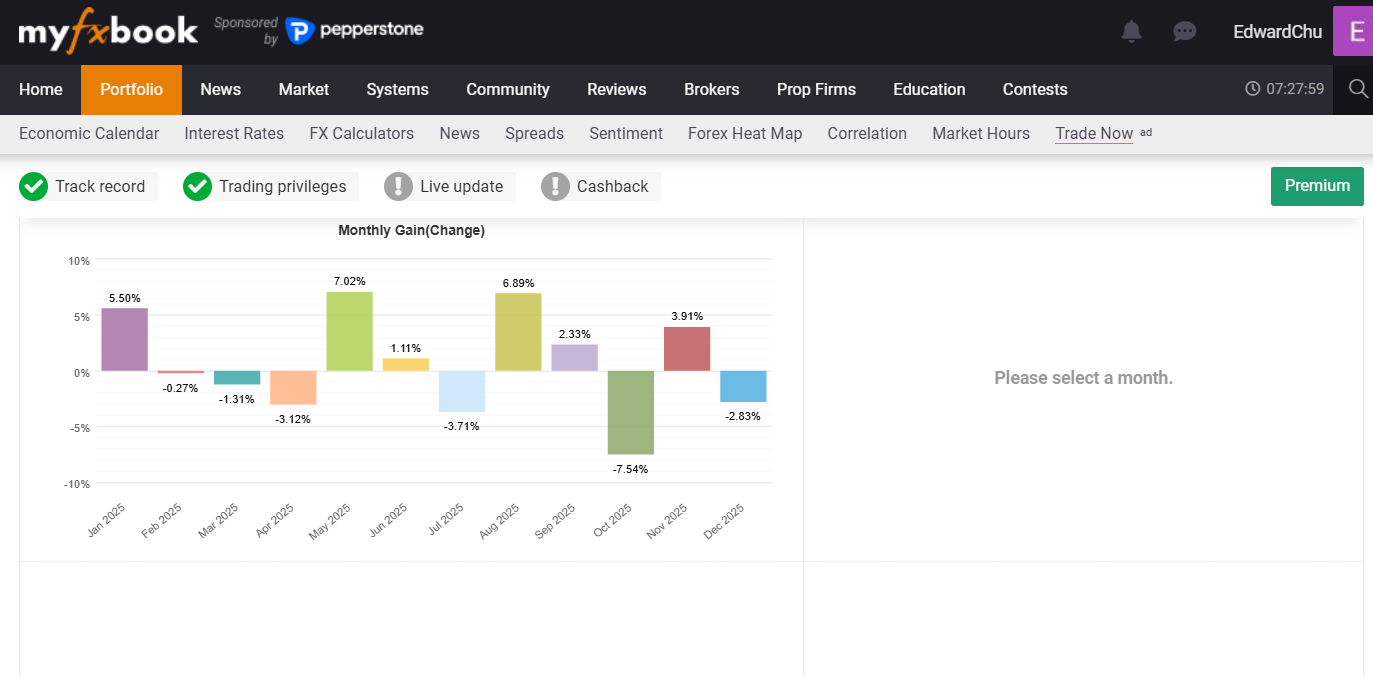
Task: Open the Community menu
Action: tap(507, 90)
